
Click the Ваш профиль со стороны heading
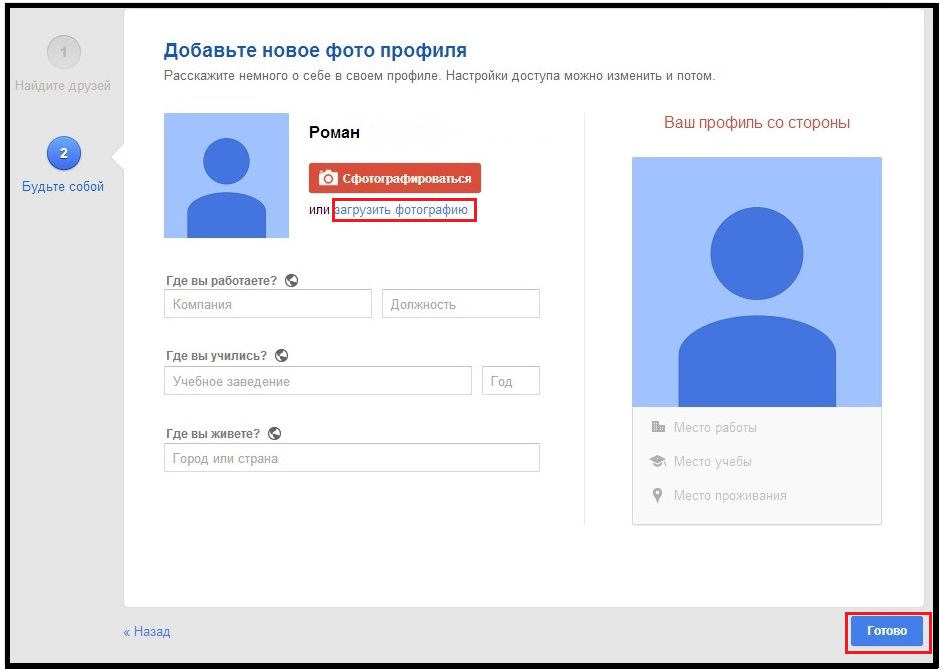(x=757, y=122)
